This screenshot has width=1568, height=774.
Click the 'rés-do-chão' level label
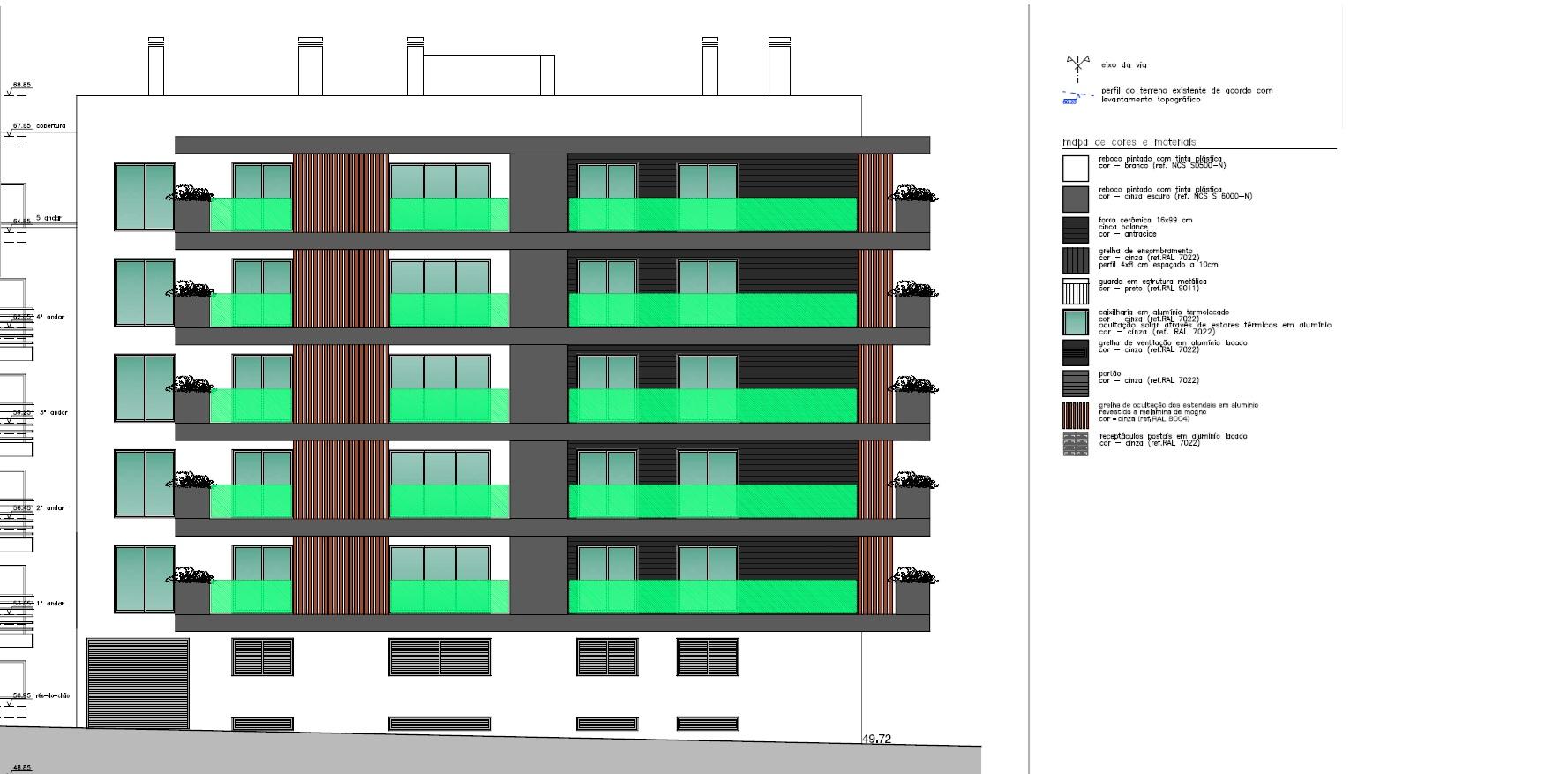pyautogui.click(x=53, y=695)
